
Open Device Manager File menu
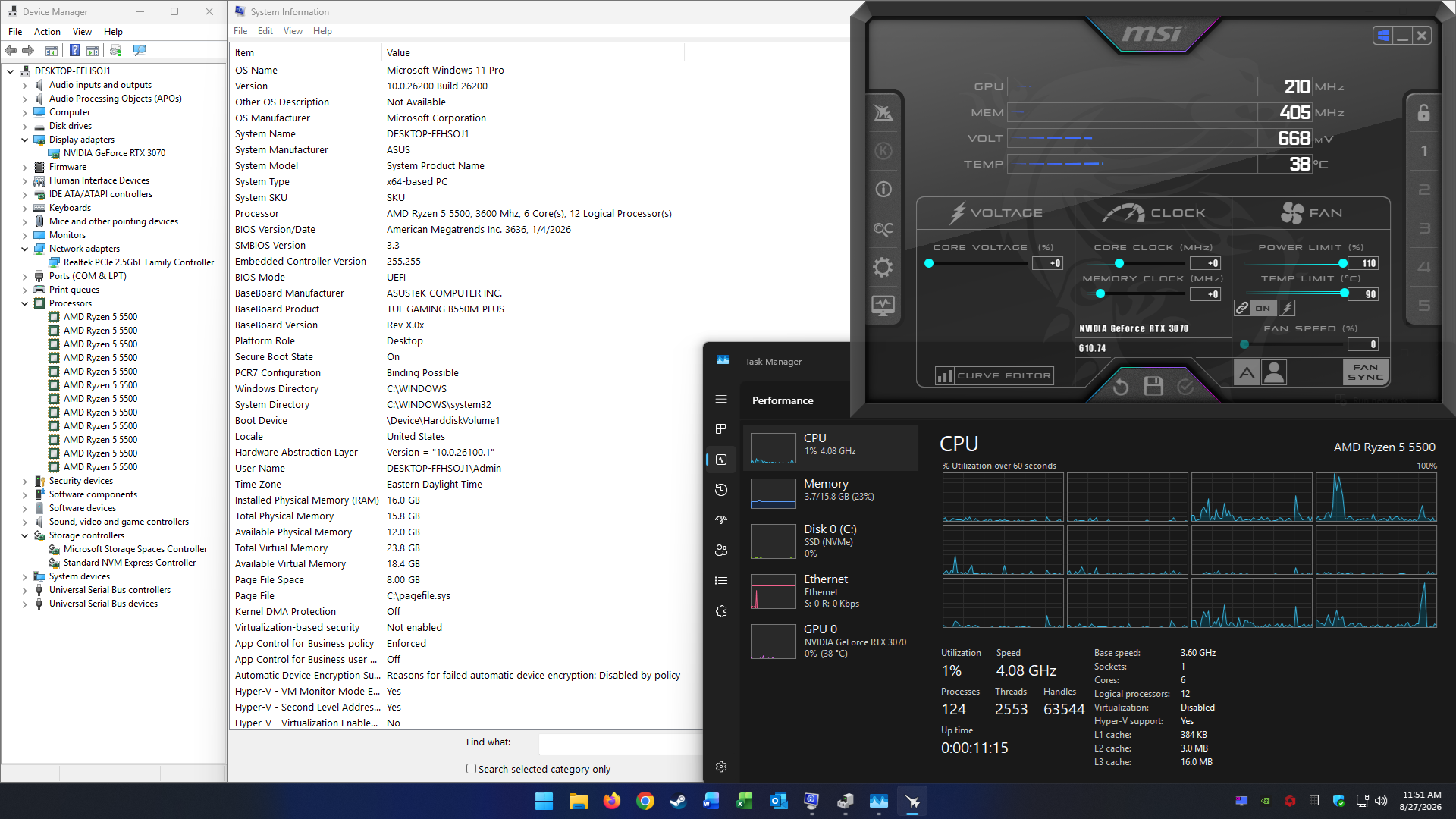coord(15,32)
